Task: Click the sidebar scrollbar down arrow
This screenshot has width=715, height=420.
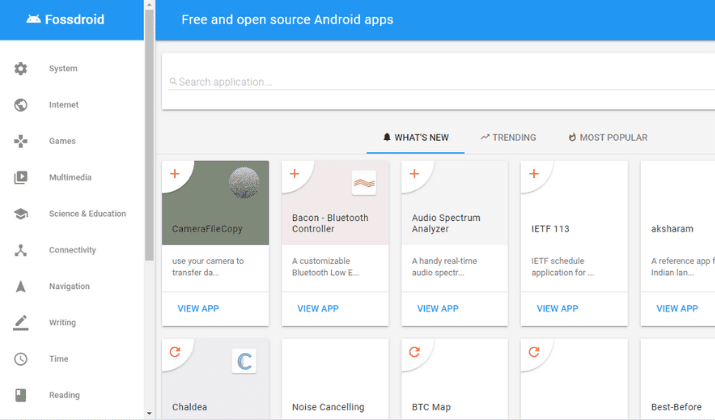Action: (149, 414)
